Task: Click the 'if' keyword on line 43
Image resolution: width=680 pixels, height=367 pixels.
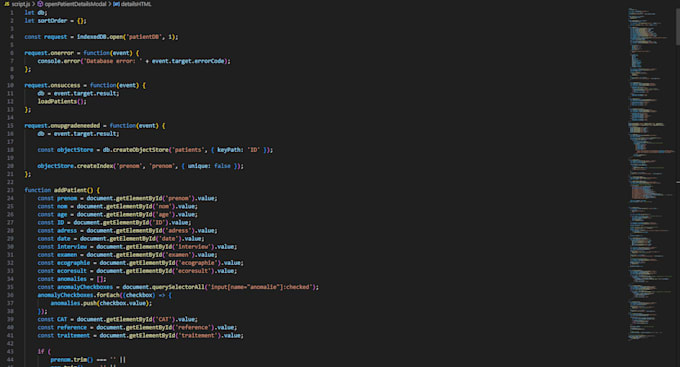Action: pyautogui.click(x=41, y=351)
